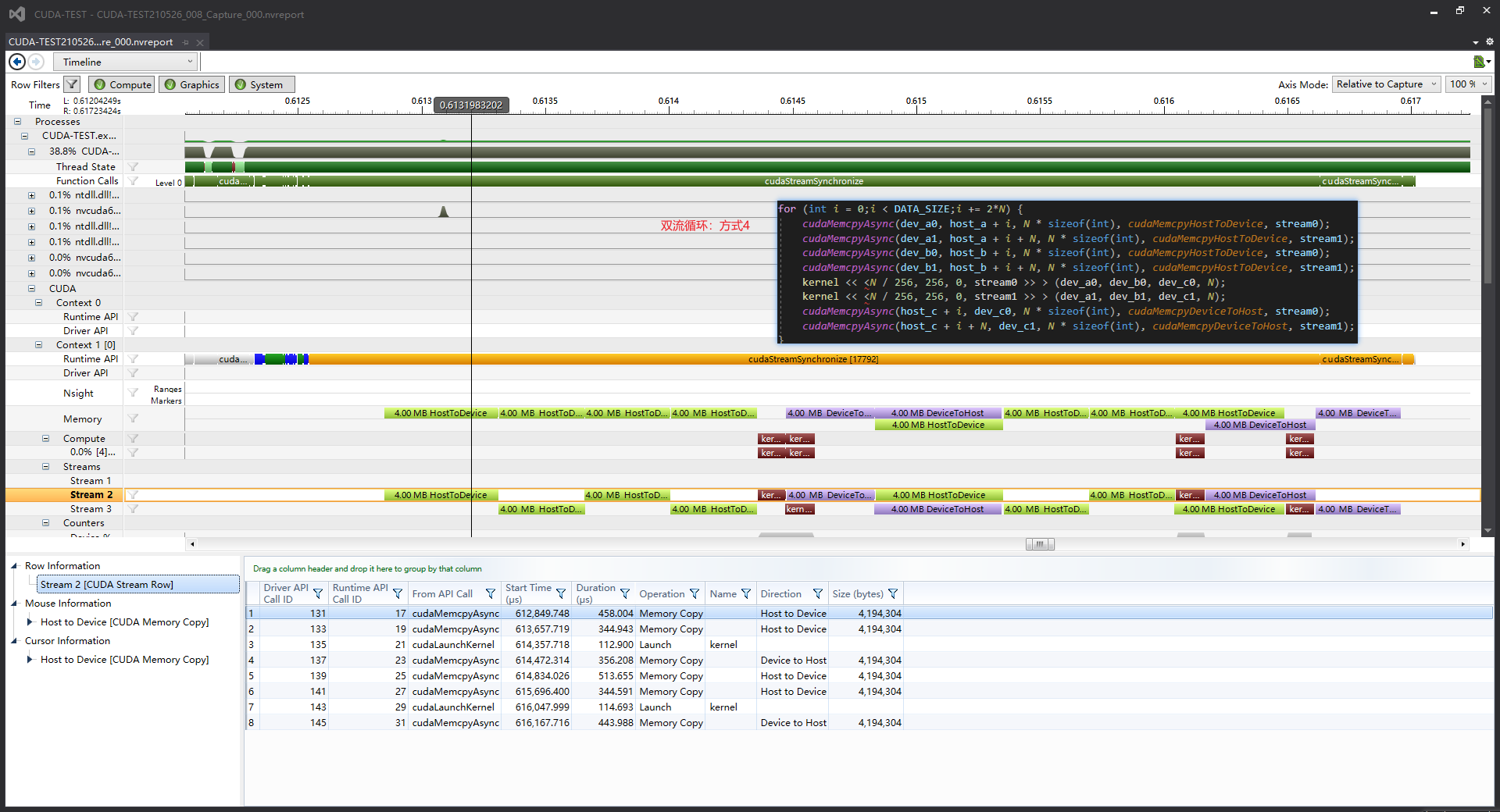Click the cudaStreamSynchronize [17792] runtime bar
This screenshot has height=812, width=1500.
(813, 359)
